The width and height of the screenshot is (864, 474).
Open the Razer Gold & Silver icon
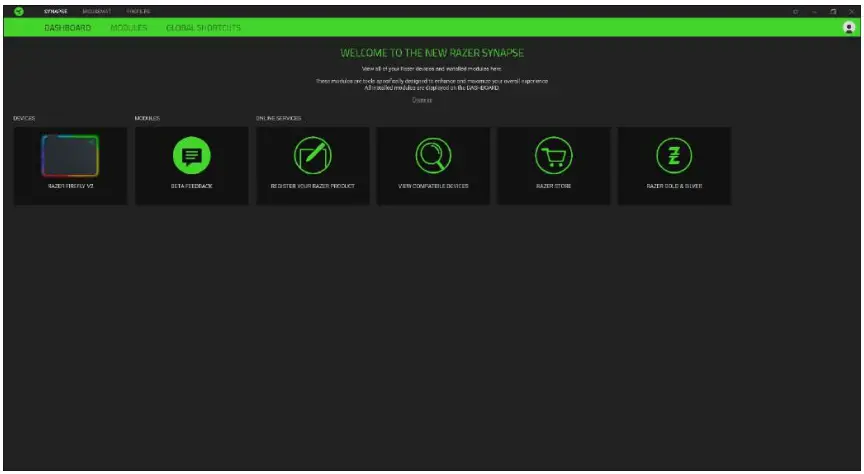(x=674, y=155)
